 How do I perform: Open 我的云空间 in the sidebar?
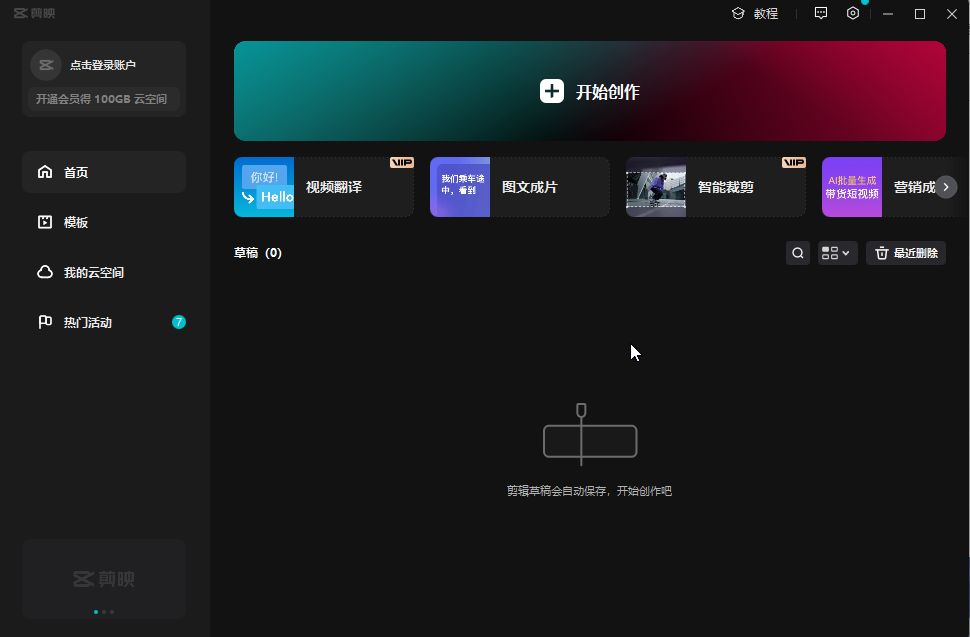(x=104, y=272)
